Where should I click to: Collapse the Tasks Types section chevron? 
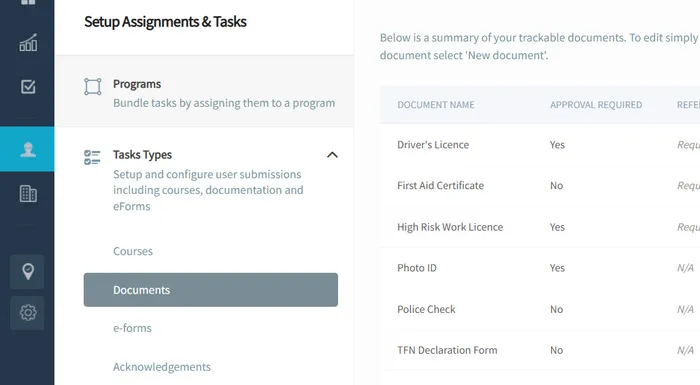coord(332,155)
